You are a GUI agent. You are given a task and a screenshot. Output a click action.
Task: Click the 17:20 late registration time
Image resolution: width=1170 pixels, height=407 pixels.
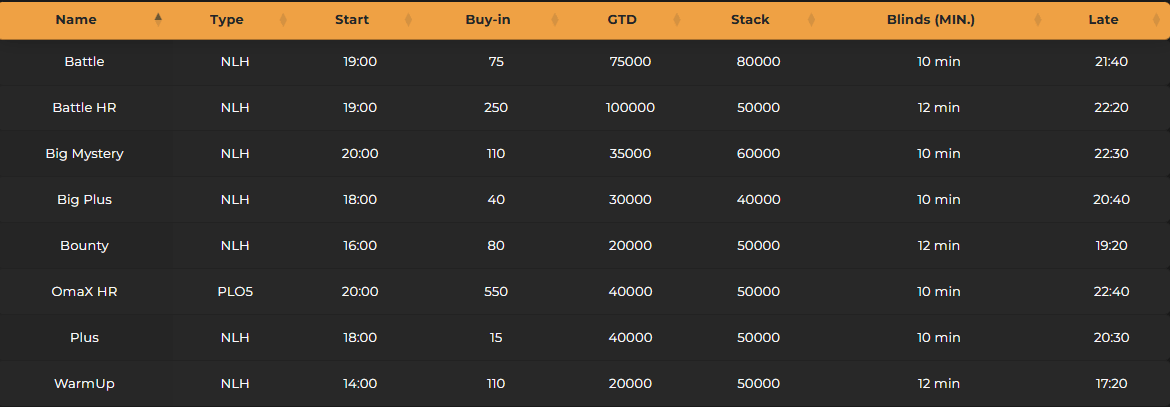(x=1111, y=383)
